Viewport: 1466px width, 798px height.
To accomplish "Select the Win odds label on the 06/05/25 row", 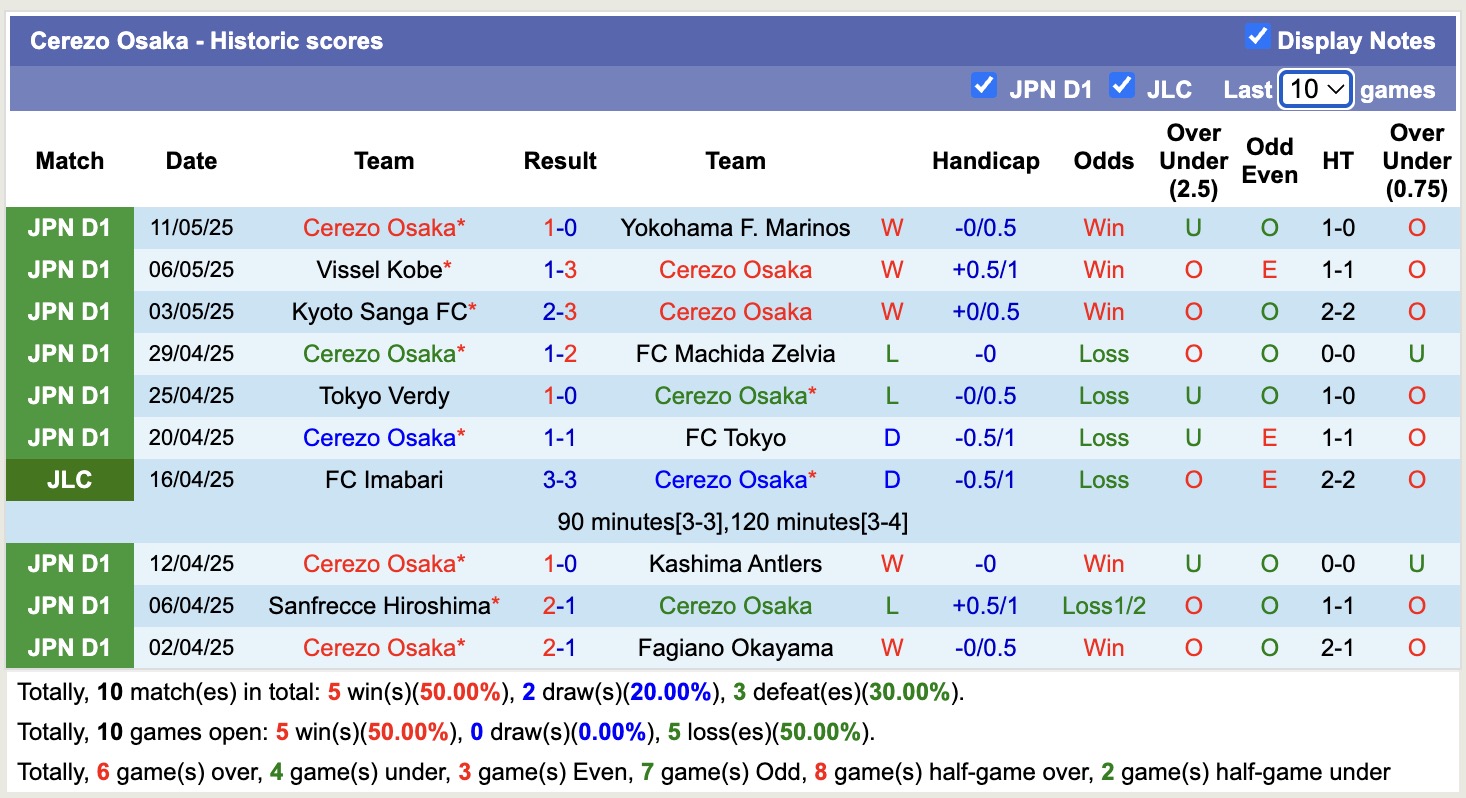I will pyautogui.click(x=1103, y=269).
